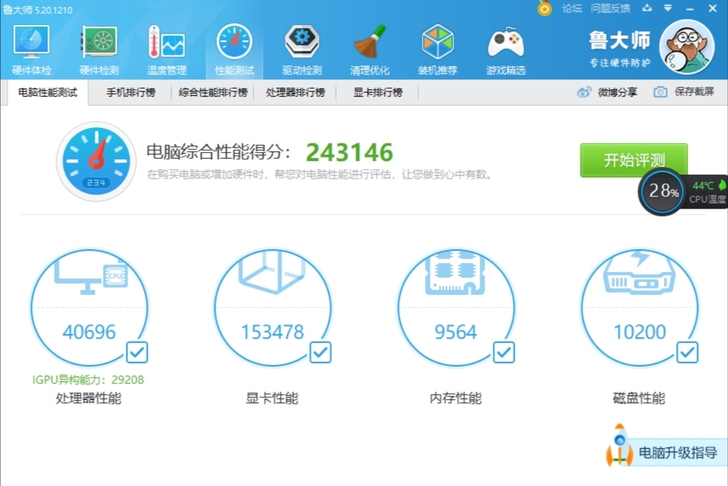Open 电脑升级指导 upgrade guide
This screenshot has width=728, height=486.
point(678,453)
